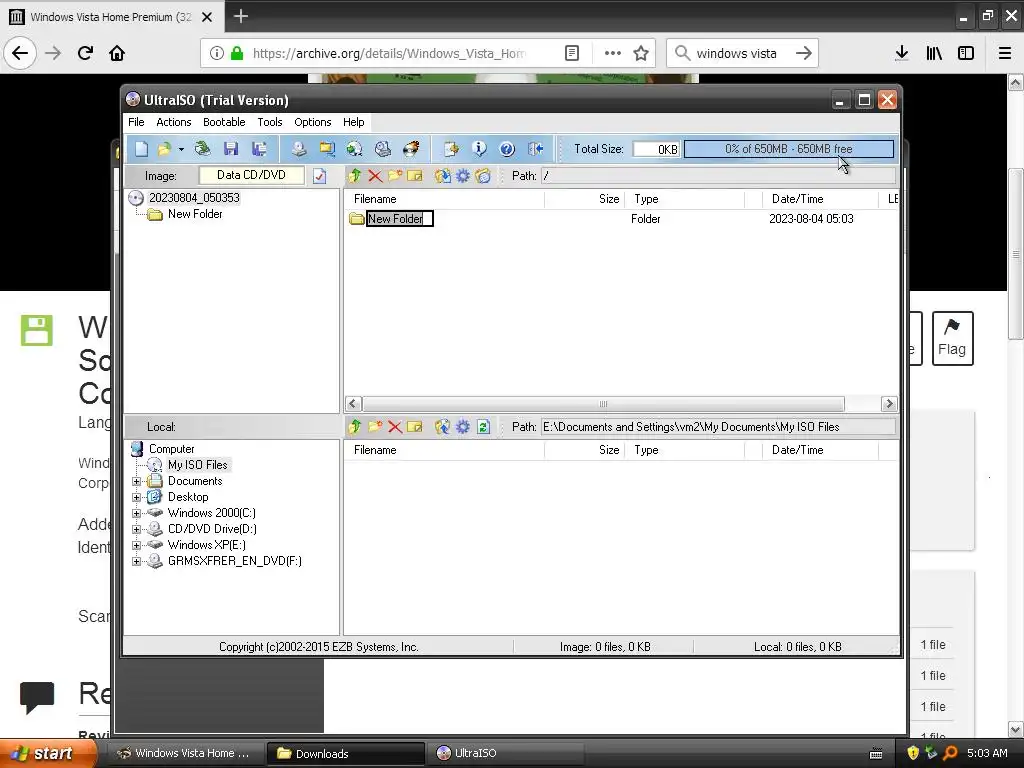Click the Open file folder icon in toolbar

point(165,149)
